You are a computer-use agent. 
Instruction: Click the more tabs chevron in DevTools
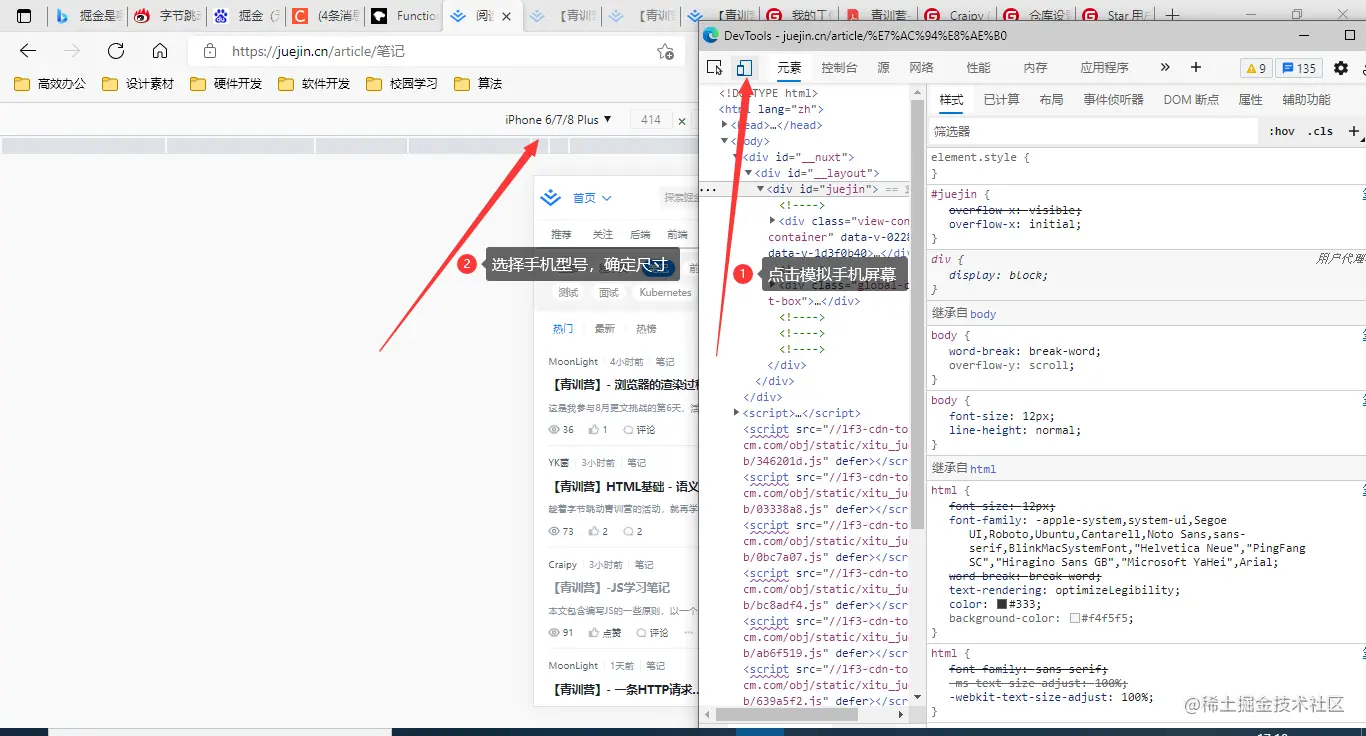pyautogui.click(x=1165, y=67)
